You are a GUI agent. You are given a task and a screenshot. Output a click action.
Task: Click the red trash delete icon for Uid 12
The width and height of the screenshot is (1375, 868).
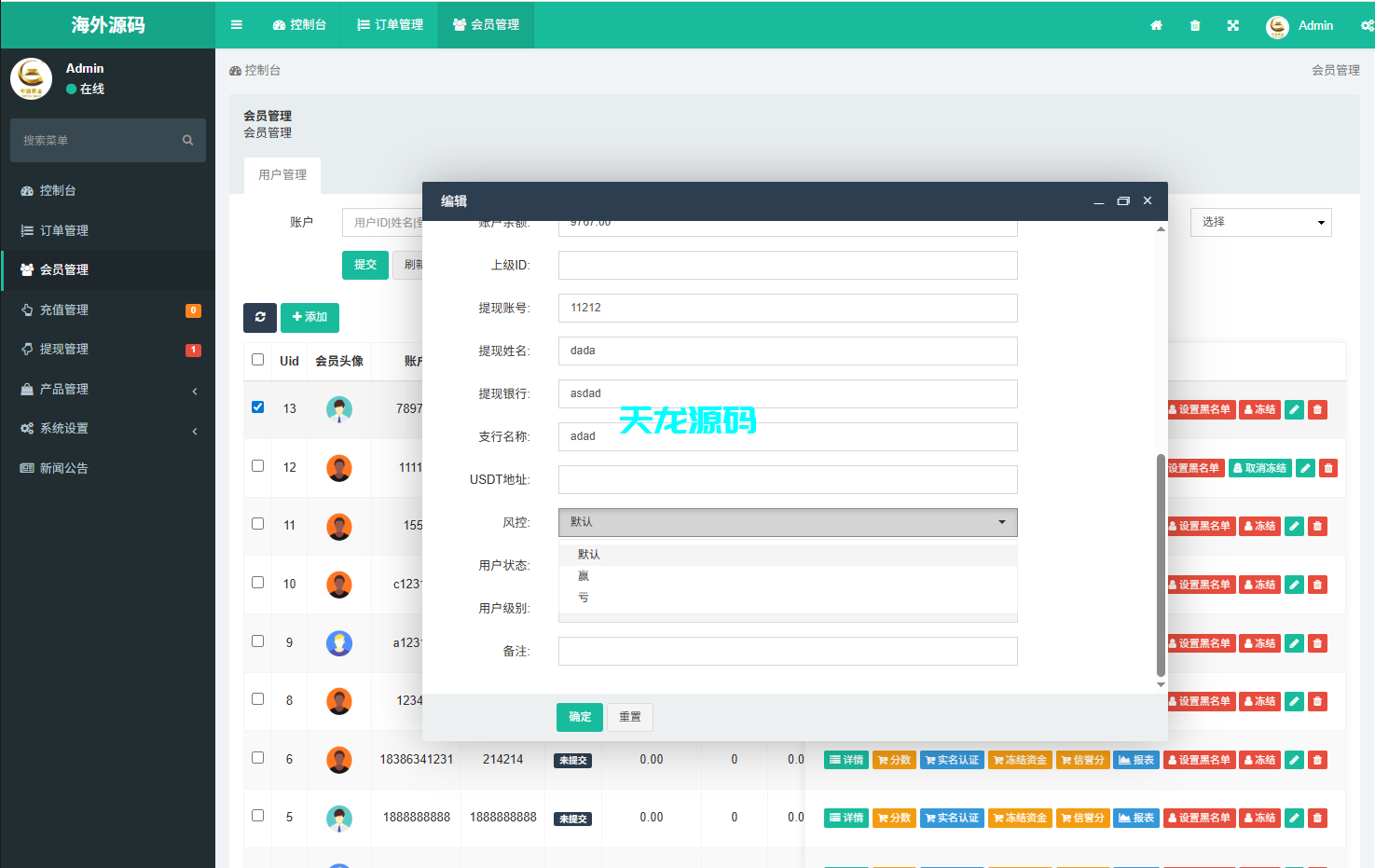[x=1327, y=467]
